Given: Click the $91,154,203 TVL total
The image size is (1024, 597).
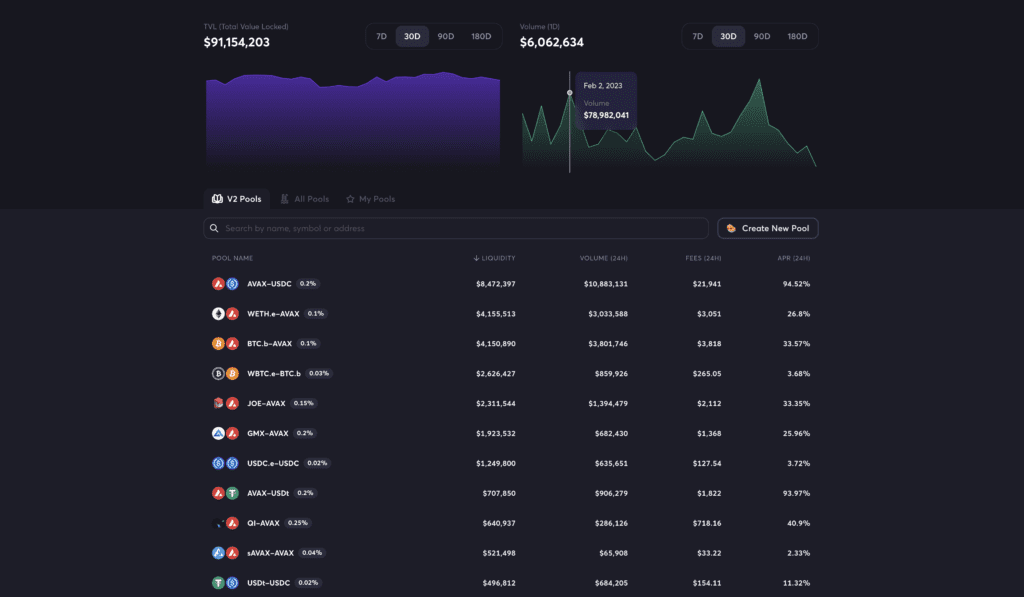Looking at the screenshot, I should coord(236,42).
